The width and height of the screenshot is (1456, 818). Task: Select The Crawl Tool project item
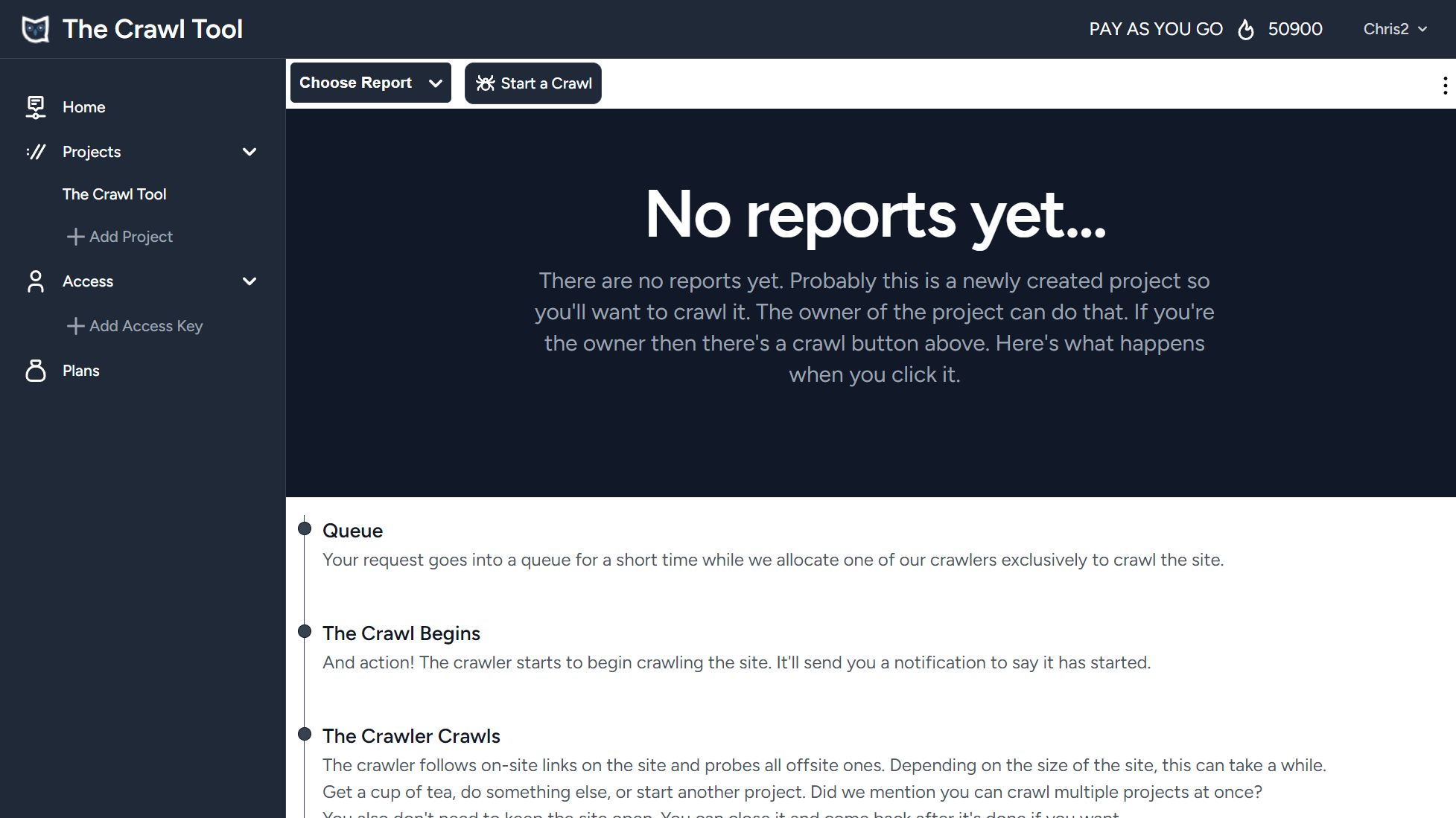(x=114, y=194)
